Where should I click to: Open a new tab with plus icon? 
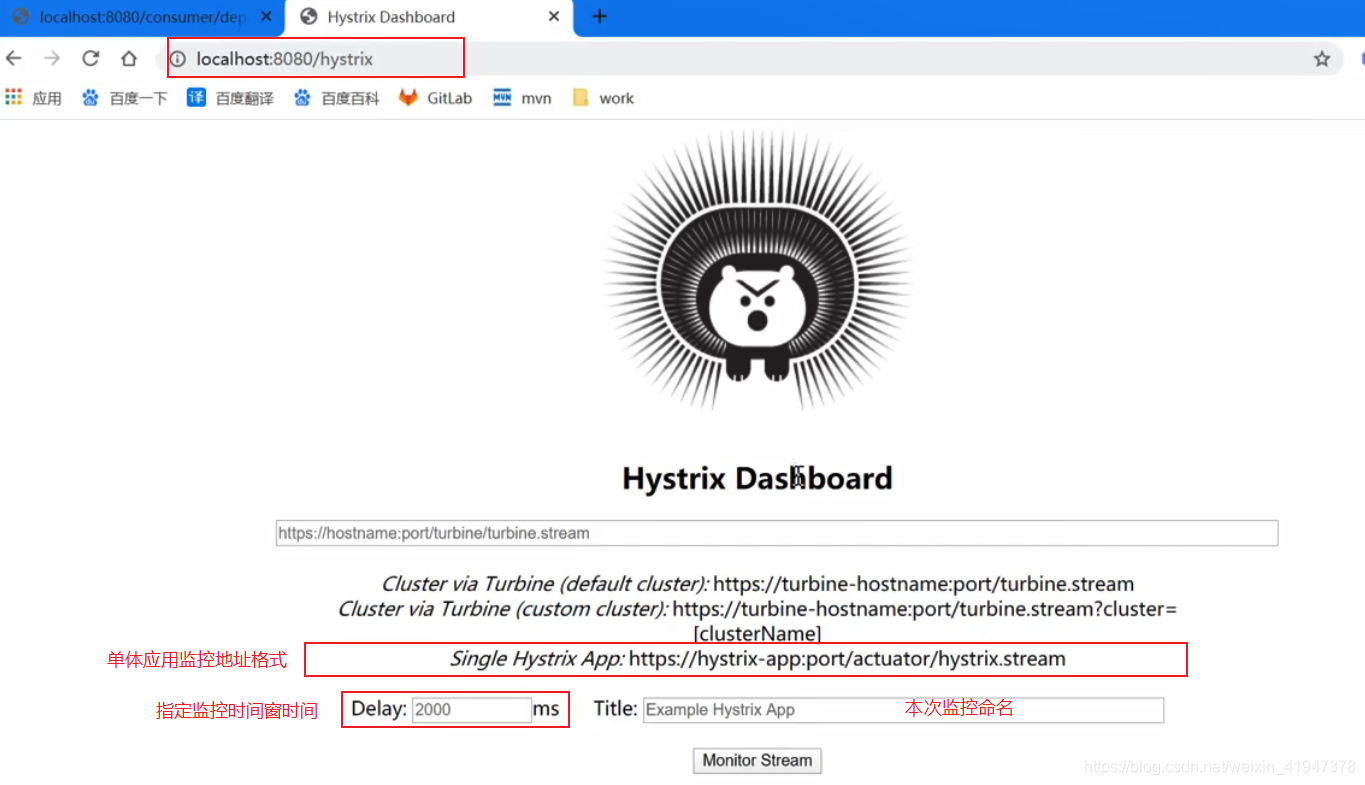click(599, 16)
